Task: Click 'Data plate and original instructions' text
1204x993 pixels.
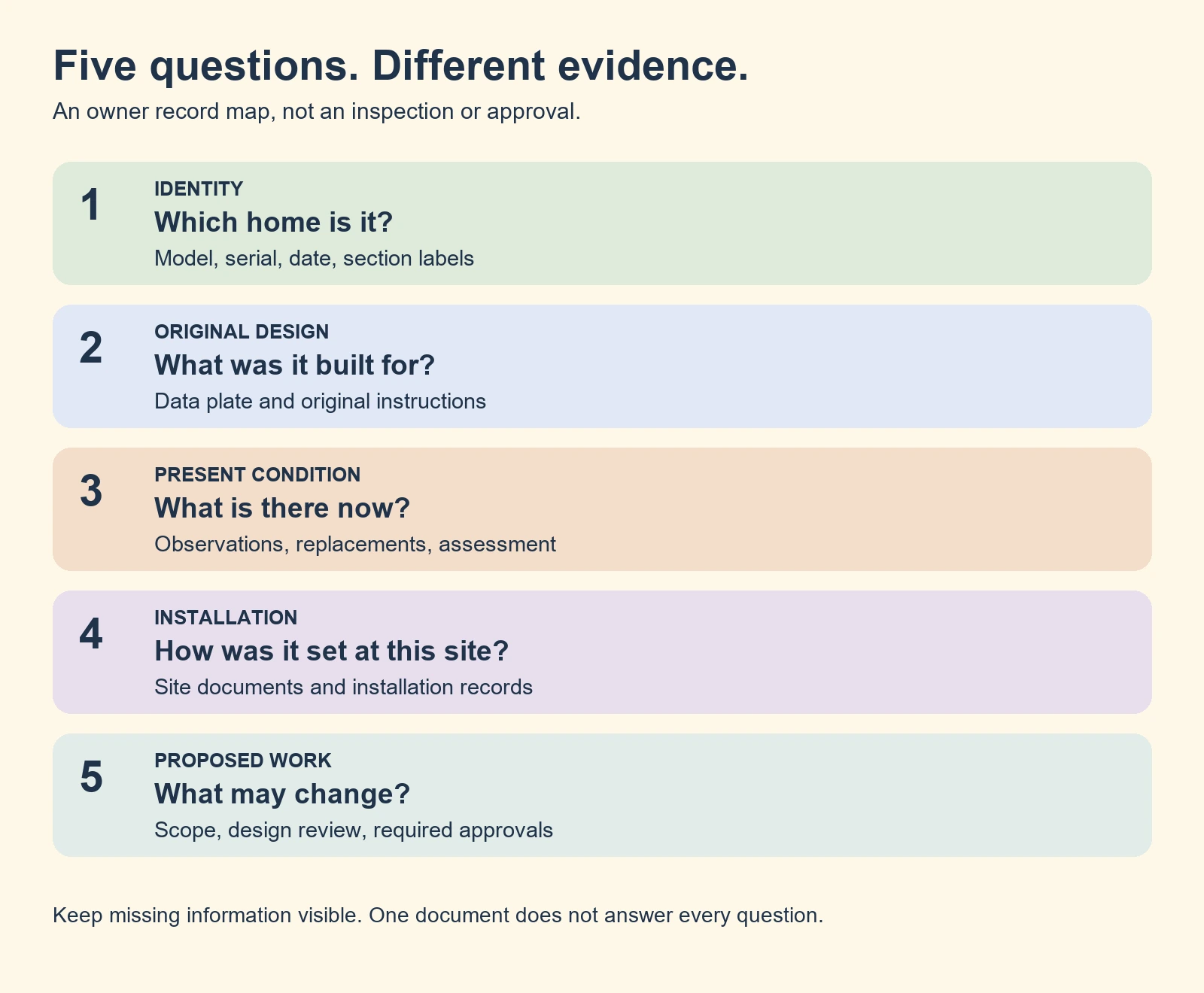Action: point(320,402)
